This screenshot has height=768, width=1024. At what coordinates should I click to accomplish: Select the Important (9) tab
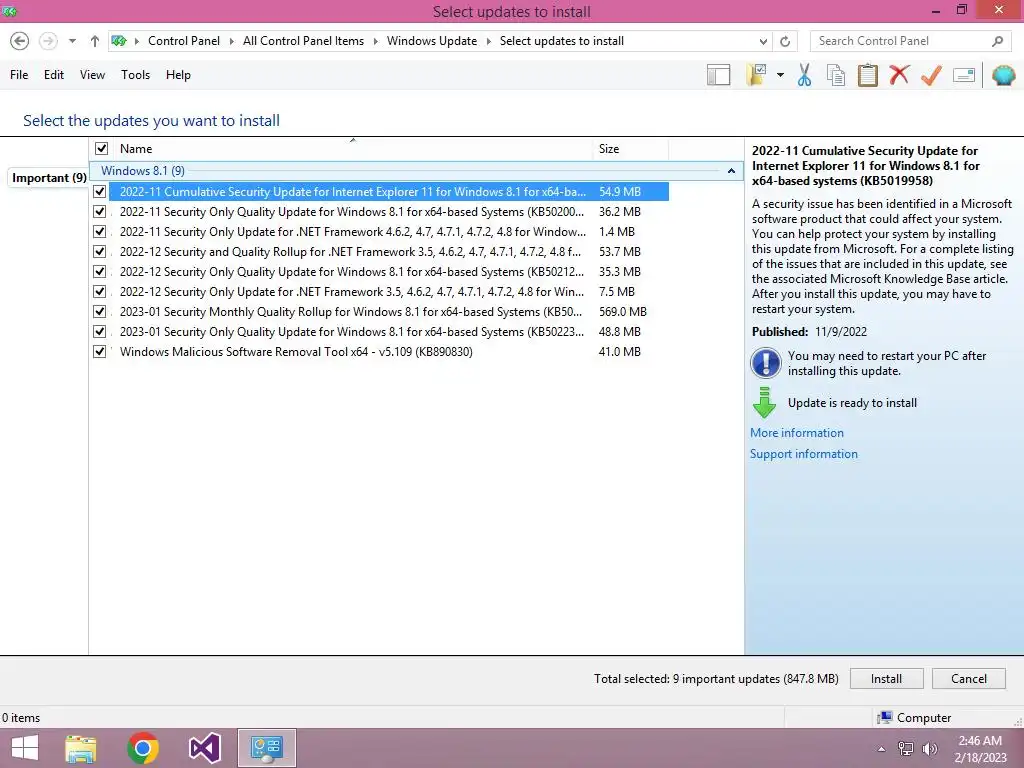click(x=49, y=178)
